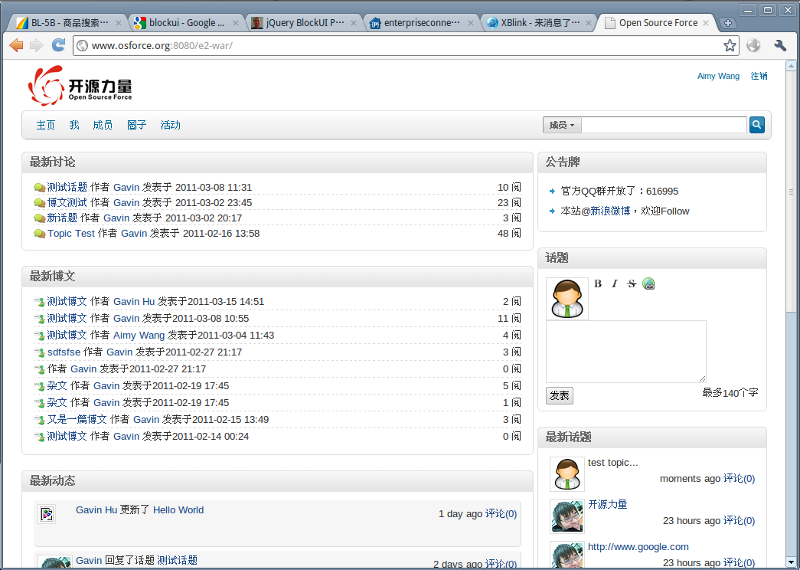
Task: Open the 新浪微博 link in 公告牌
Action: [610, 211]
